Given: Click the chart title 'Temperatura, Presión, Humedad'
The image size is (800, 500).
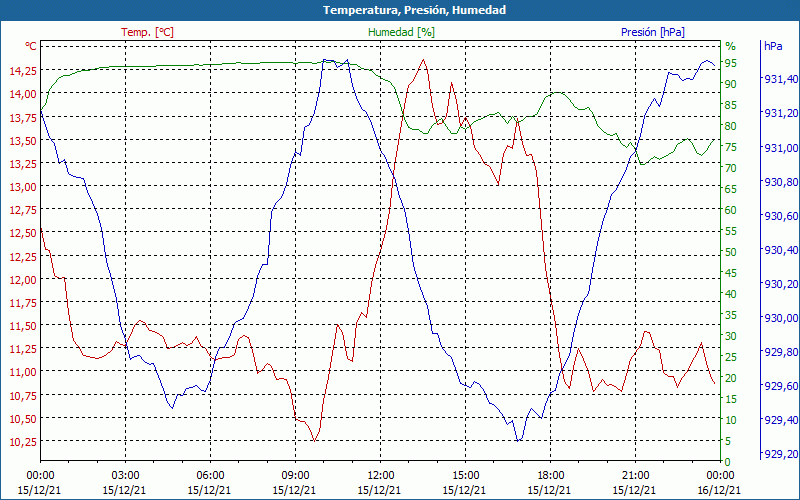Looking at the screenshot, I should click(414, 10).
